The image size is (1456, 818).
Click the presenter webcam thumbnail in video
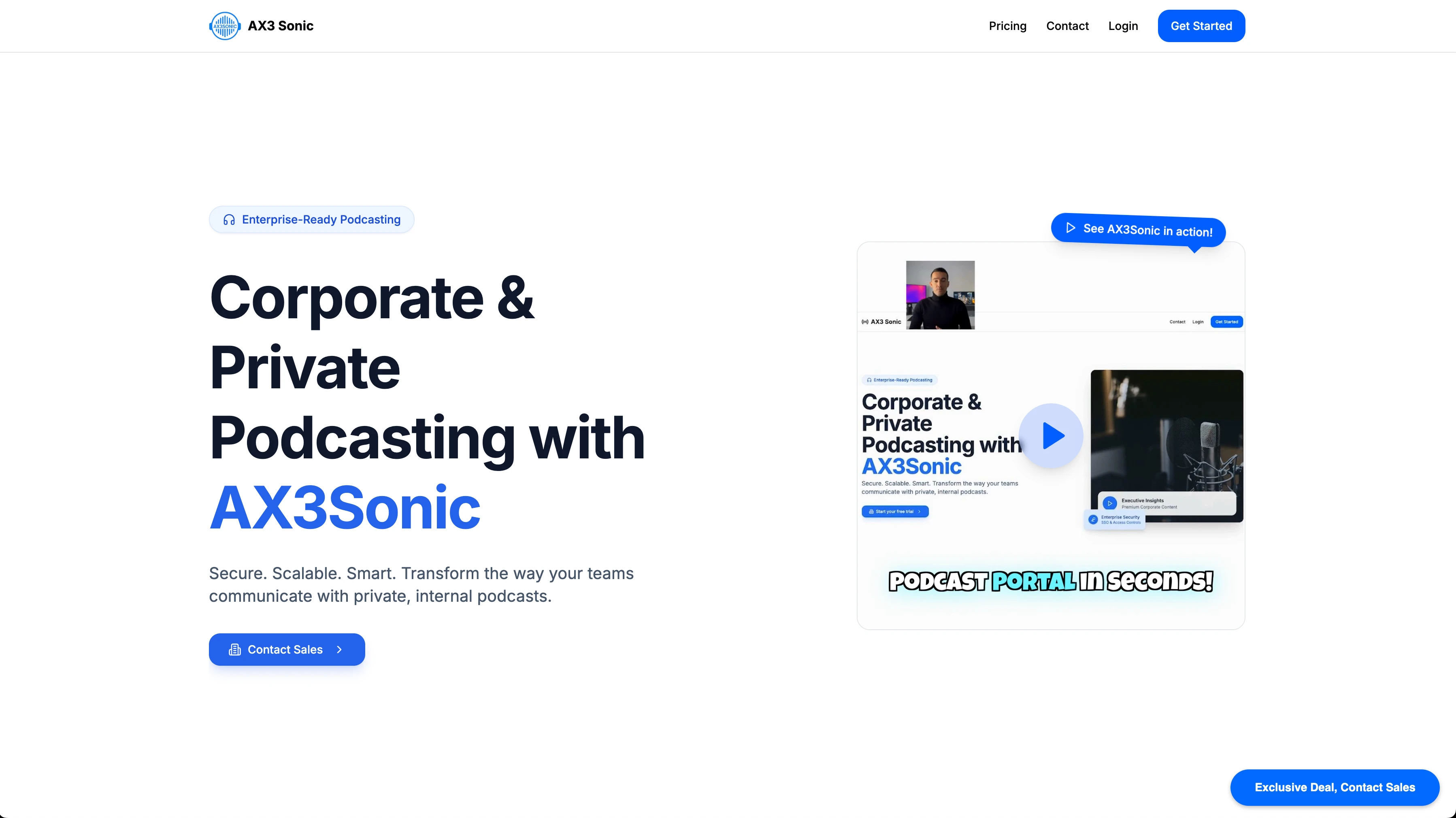point(940,294)
